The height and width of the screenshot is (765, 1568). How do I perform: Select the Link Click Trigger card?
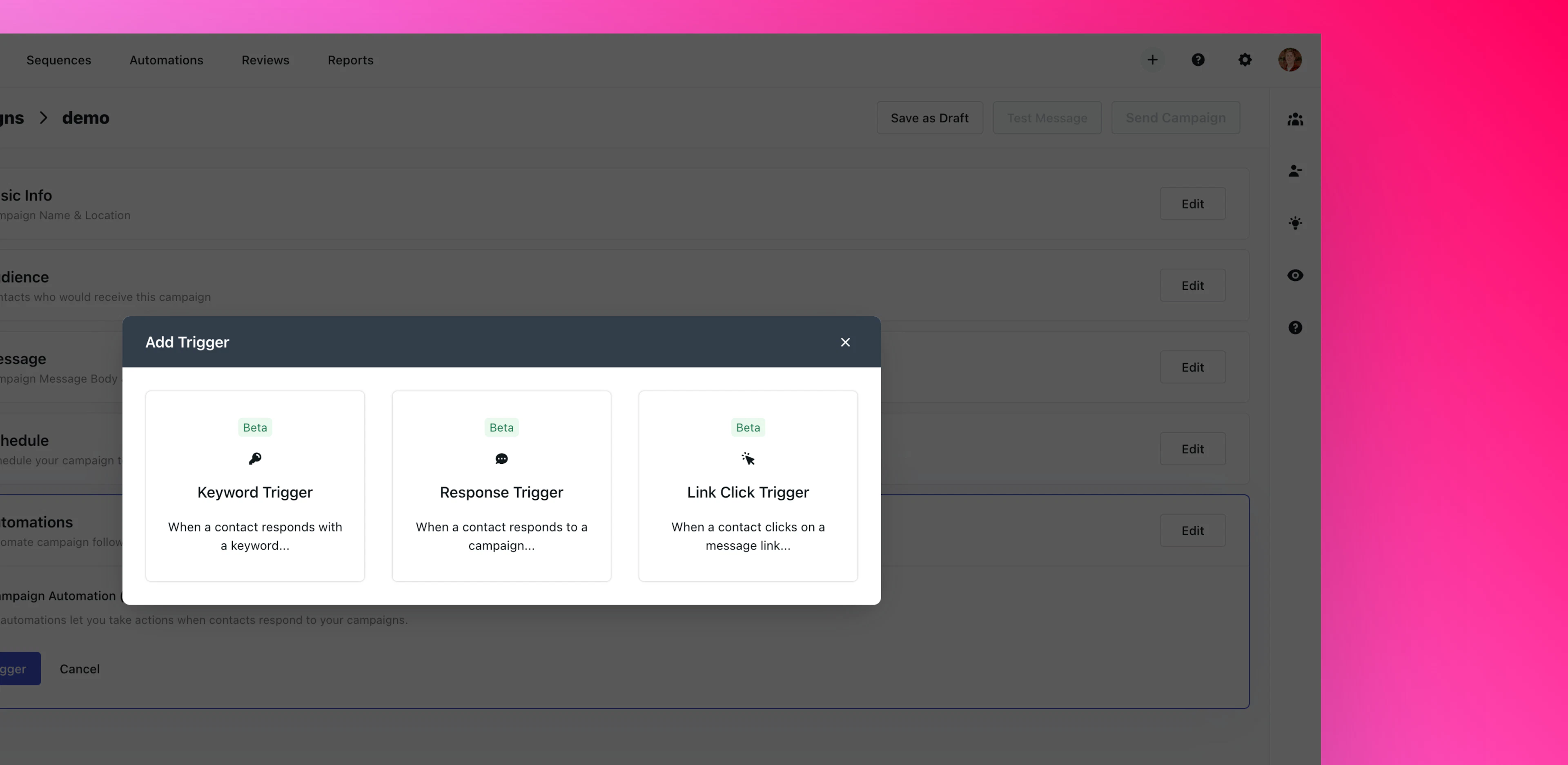pos(748,485)
